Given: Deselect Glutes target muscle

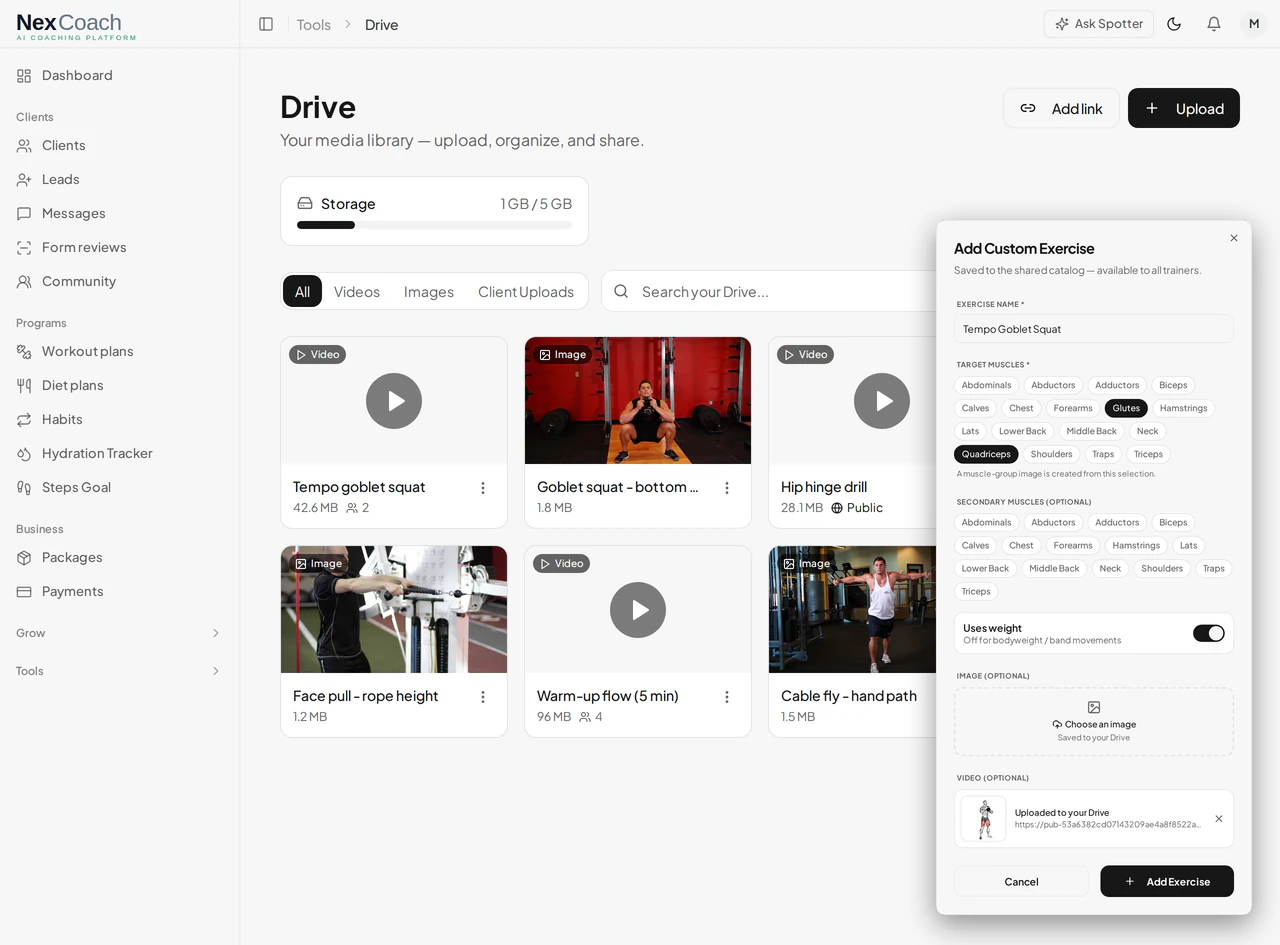Looking at the screenshot, I should point(1126,408).
